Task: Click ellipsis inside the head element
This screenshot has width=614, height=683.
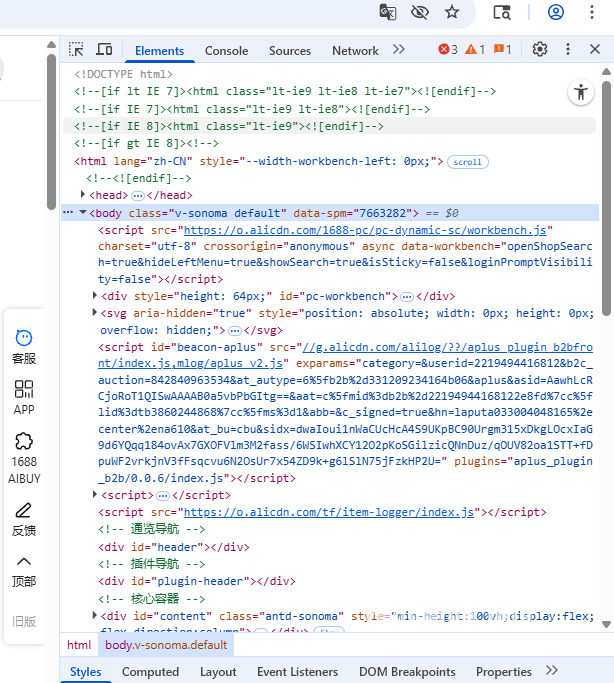Action: click(138, 196)
